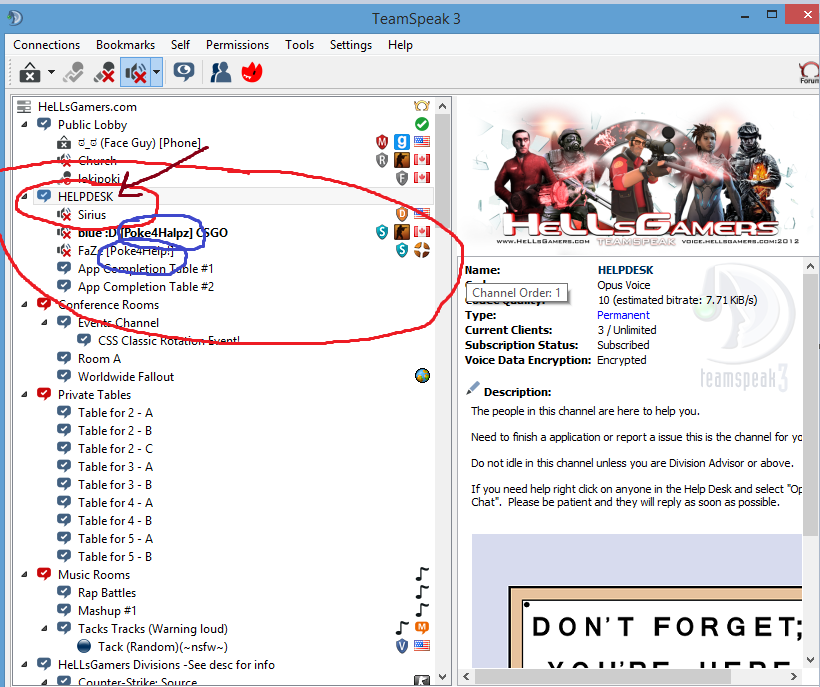The width and height of the screenshot is (820, 687).
Task: Click the Connect/disconnect toolbar icon
Action: (30, 72)
